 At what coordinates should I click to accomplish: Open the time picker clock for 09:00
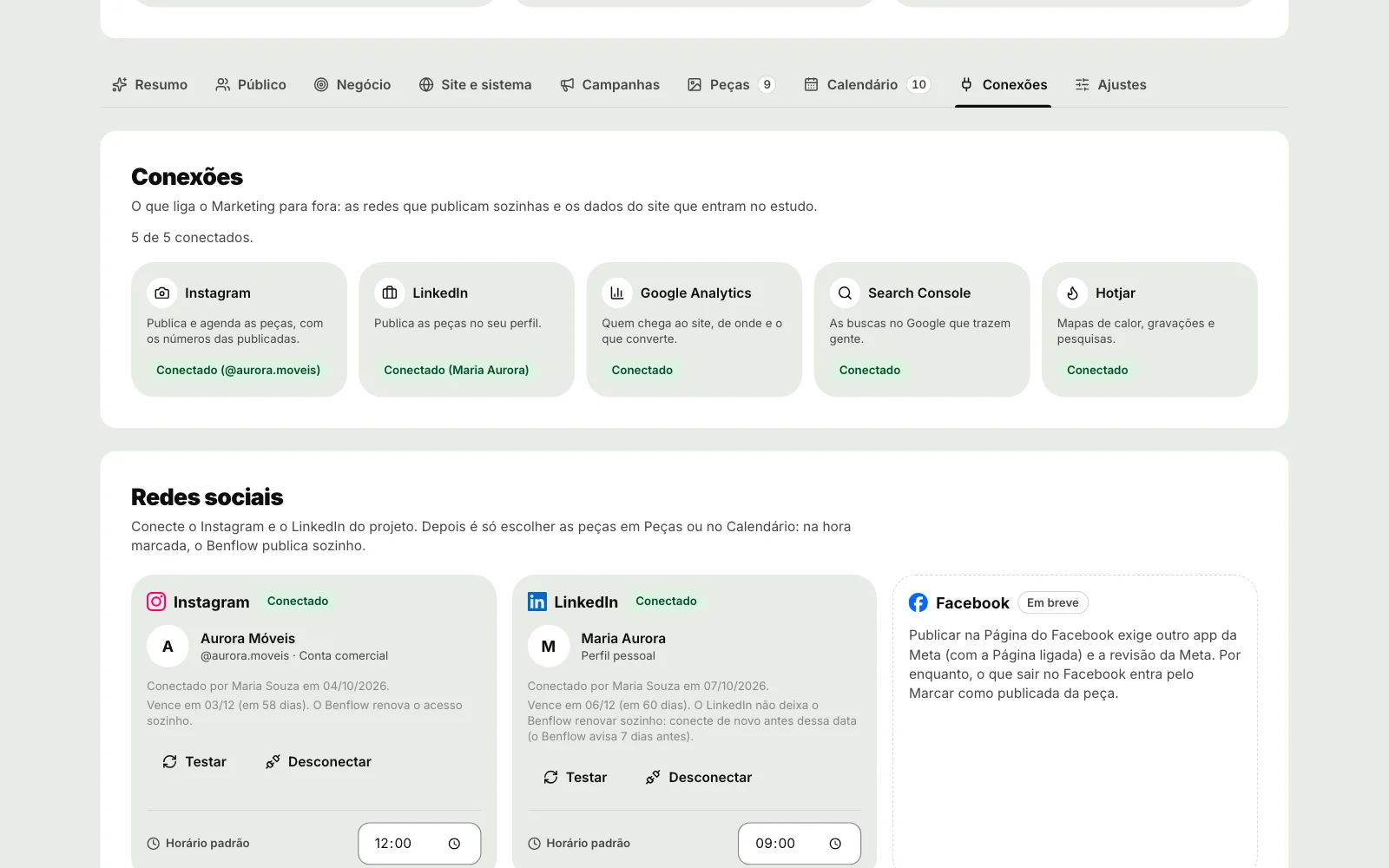835,844
